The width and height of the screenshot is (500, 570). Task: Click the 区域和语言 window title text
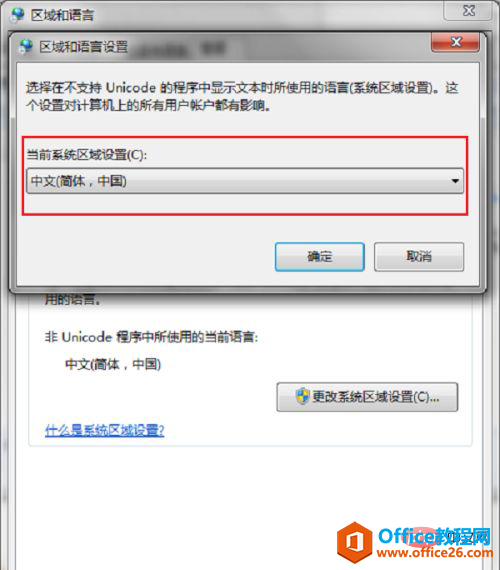[x=62, y=15]
